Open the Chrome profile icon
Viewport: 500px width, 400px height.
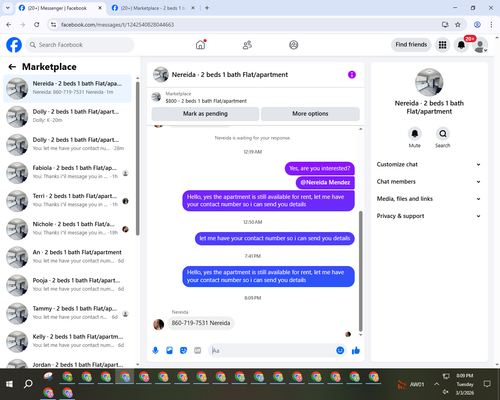477,24
